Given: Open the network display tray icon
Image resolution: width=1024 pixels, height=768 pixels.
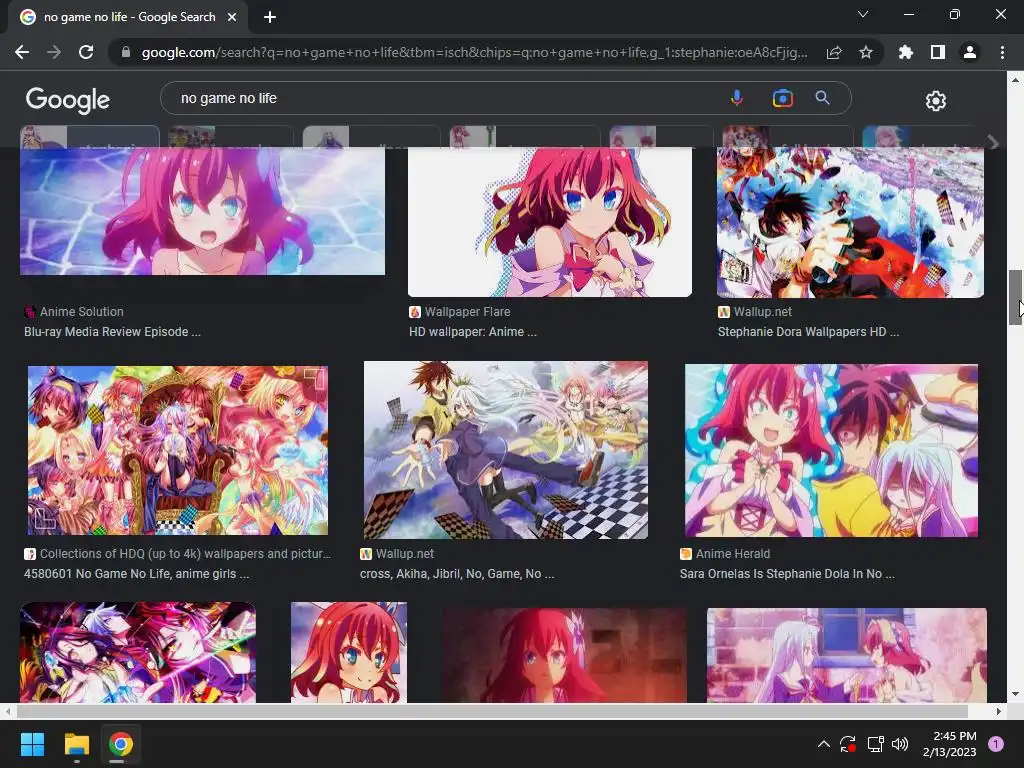Looking at the screenshot, I should 875,744.
